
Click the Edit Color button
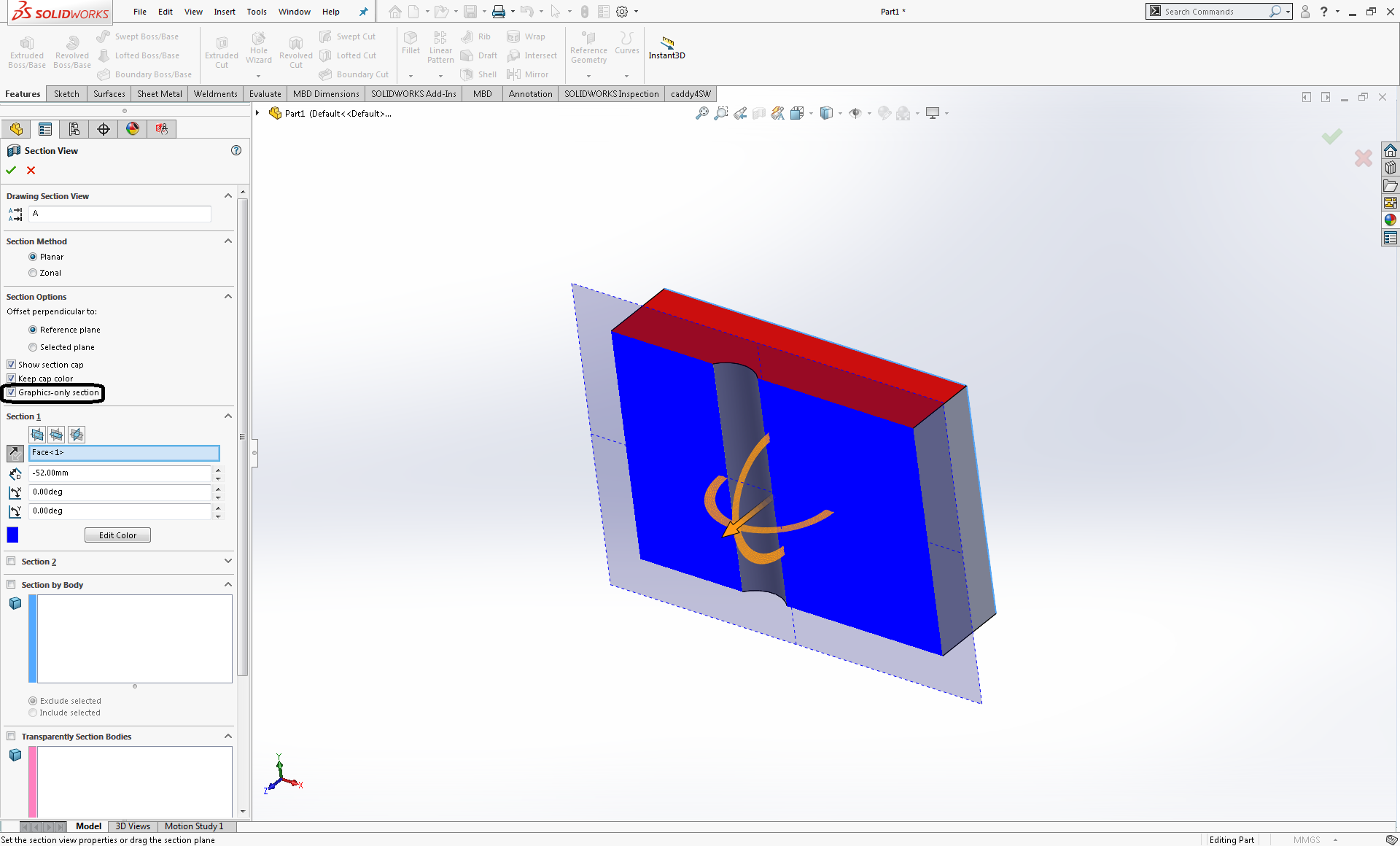pos(117,535)
